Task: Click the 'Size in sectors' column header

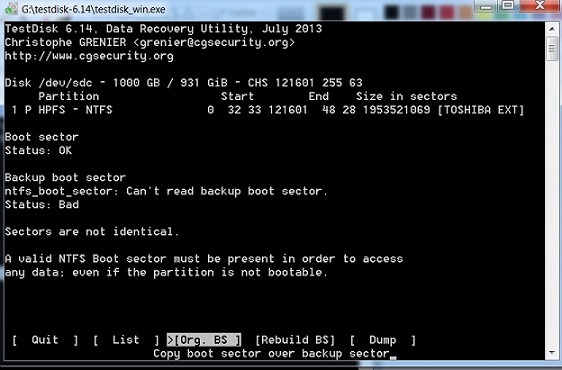Action: tap(406, 96)
